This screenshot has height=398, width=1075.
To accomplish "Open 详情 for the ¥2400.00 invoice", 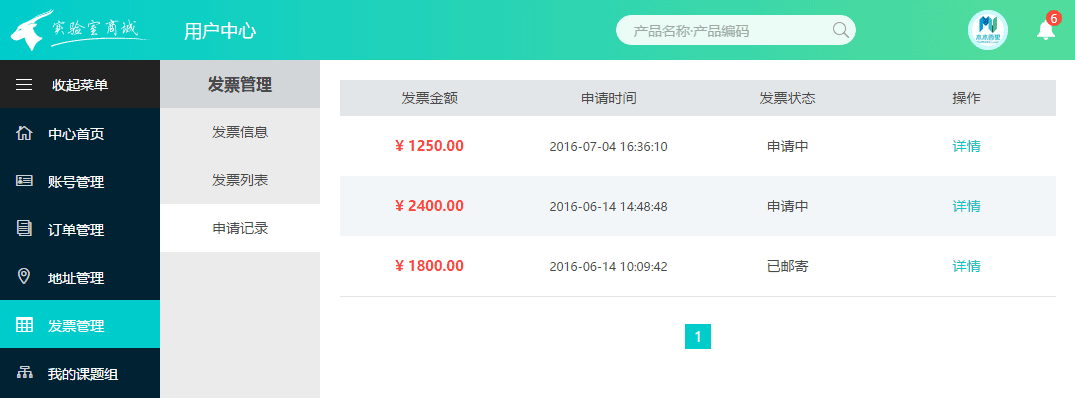I will point(966,206).
